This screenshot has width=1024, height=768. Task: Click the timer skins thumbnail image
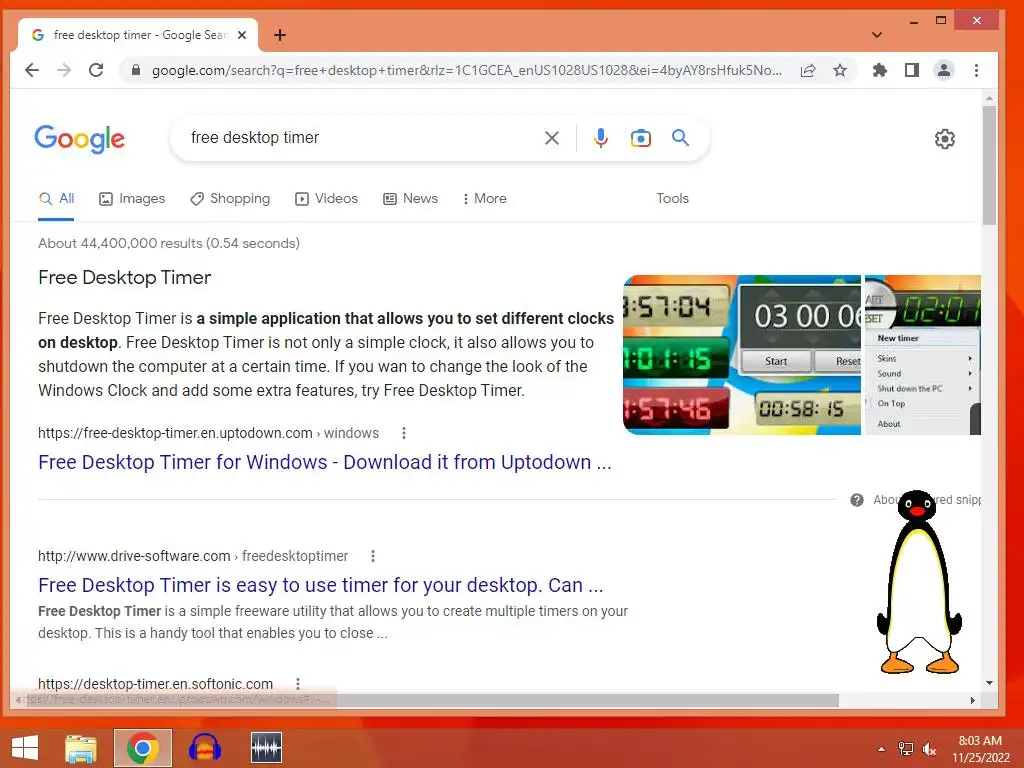(x=742, y=355)
